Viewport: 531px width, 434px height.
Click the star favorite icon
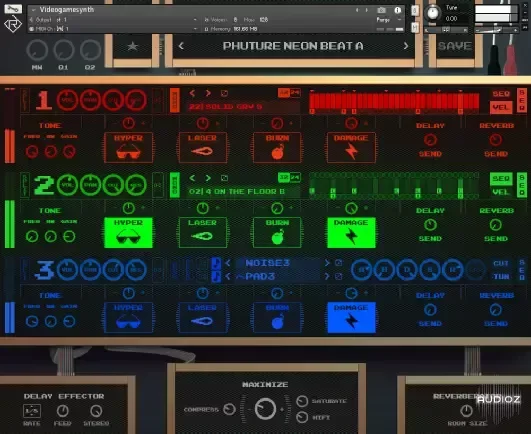[132, 46]
